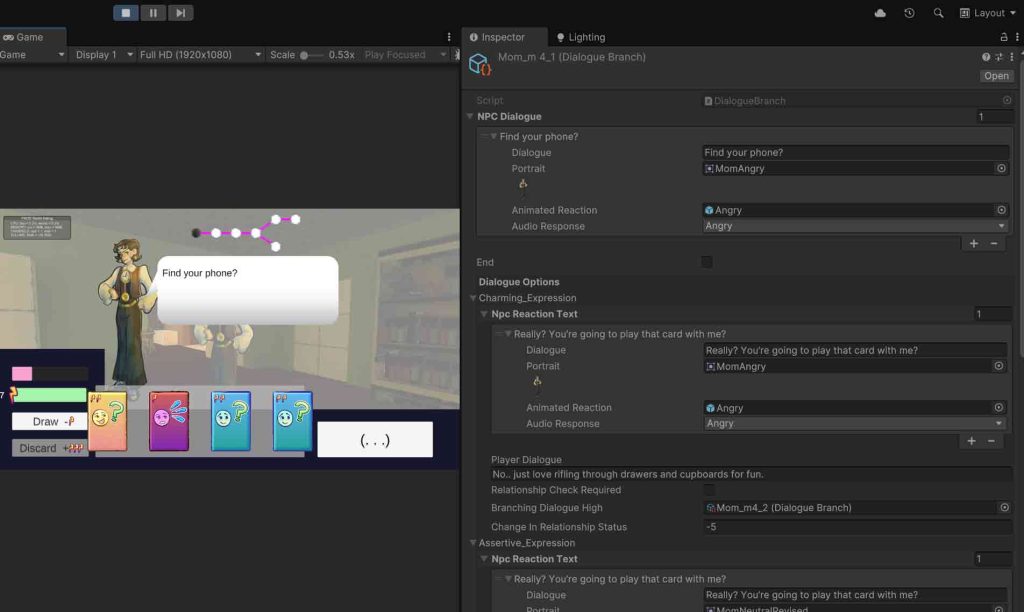The width and height of the screenshot is (1024, 612).
Task: Collapse Charming Npc Reaction Text foldout
Action: [484, 314]
